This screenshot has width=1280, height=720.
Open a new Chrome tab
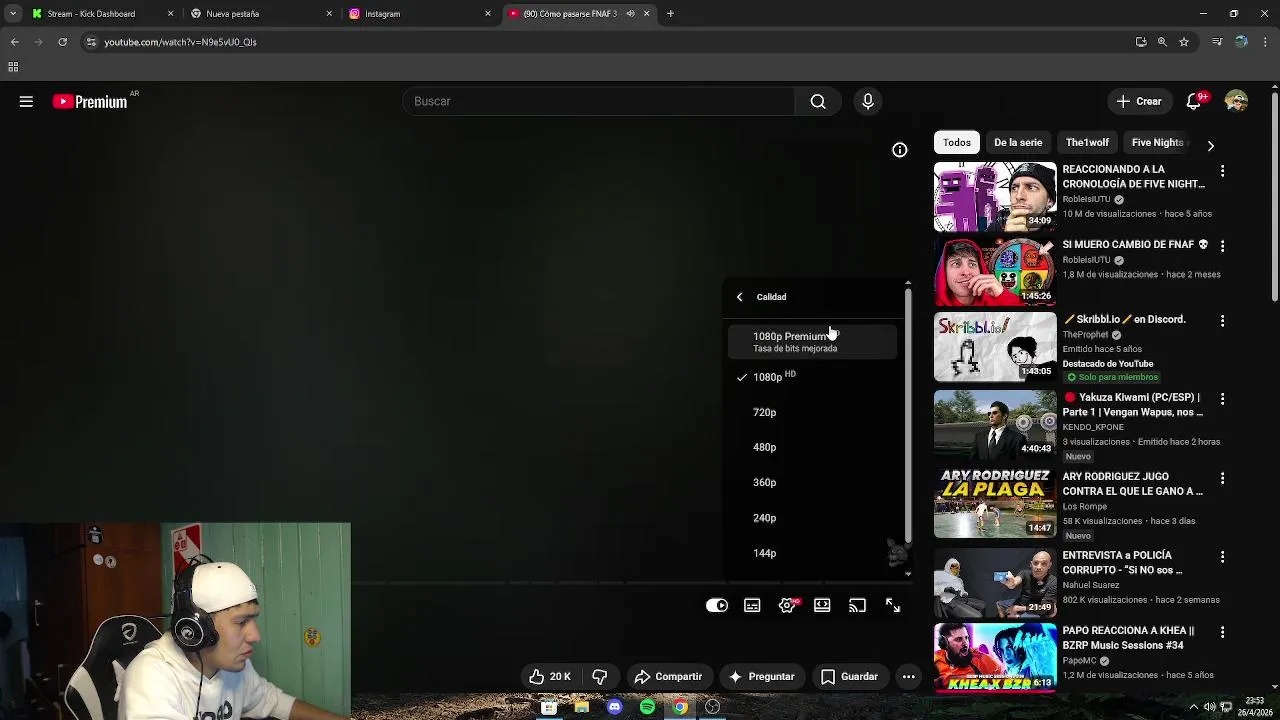click(670, 14)
